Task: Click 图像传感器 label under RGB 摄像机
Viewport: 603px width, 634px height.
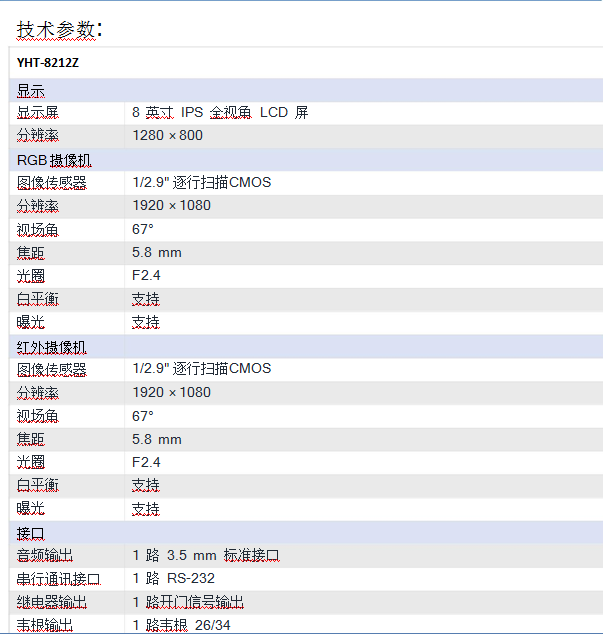Action: (x=52, y=182)
